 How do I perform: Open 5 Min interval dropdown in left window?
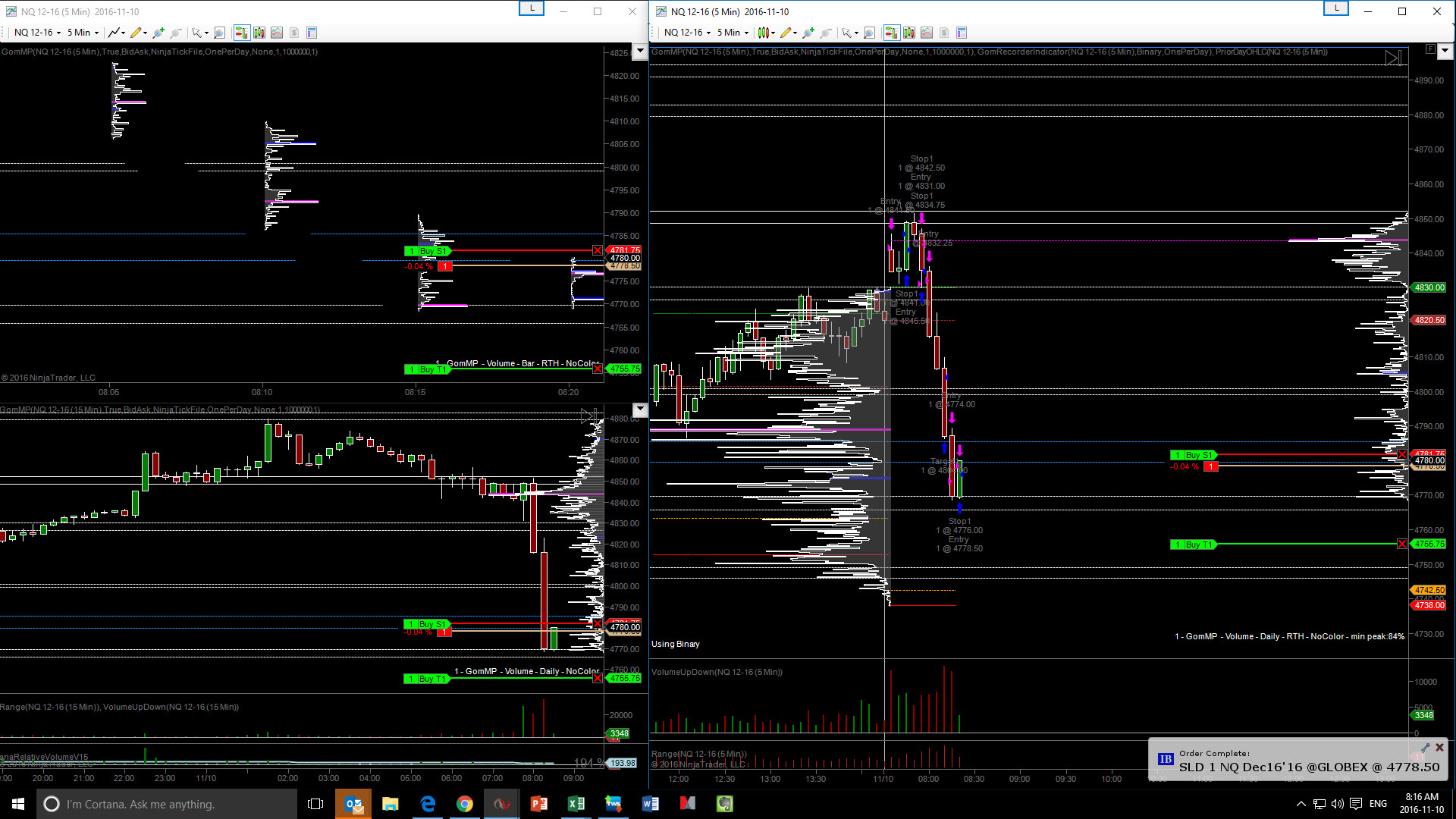tap(83, 33)
